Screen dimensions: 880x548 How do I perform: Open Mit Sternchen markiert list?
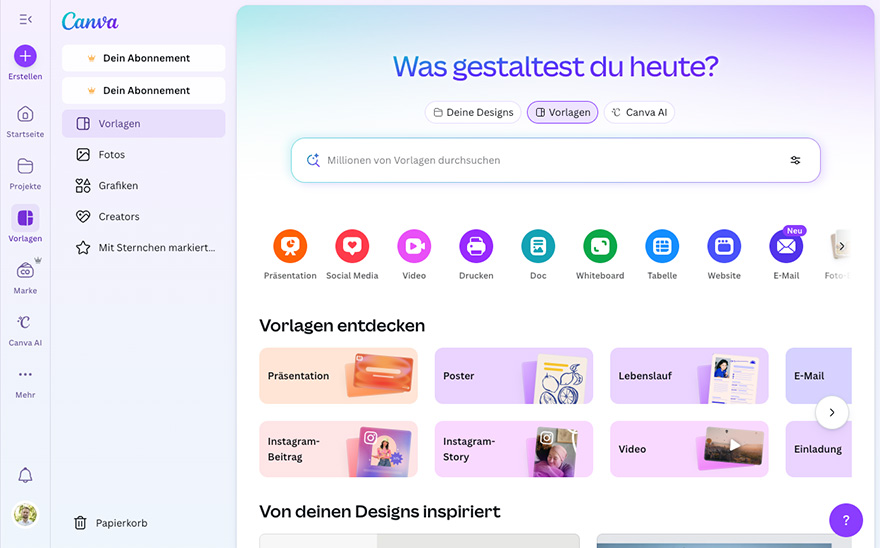(144, 248)
